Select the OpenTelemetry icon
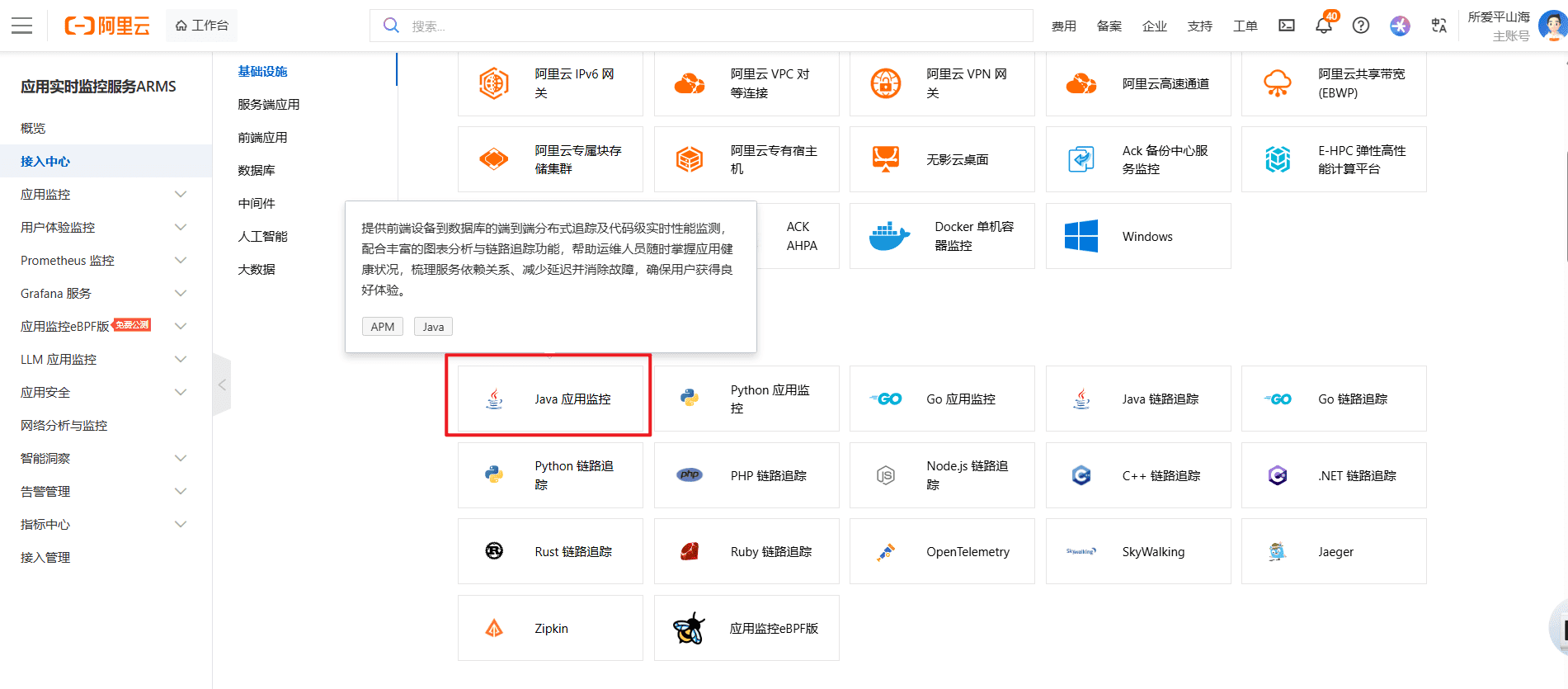 pos(886,551)
